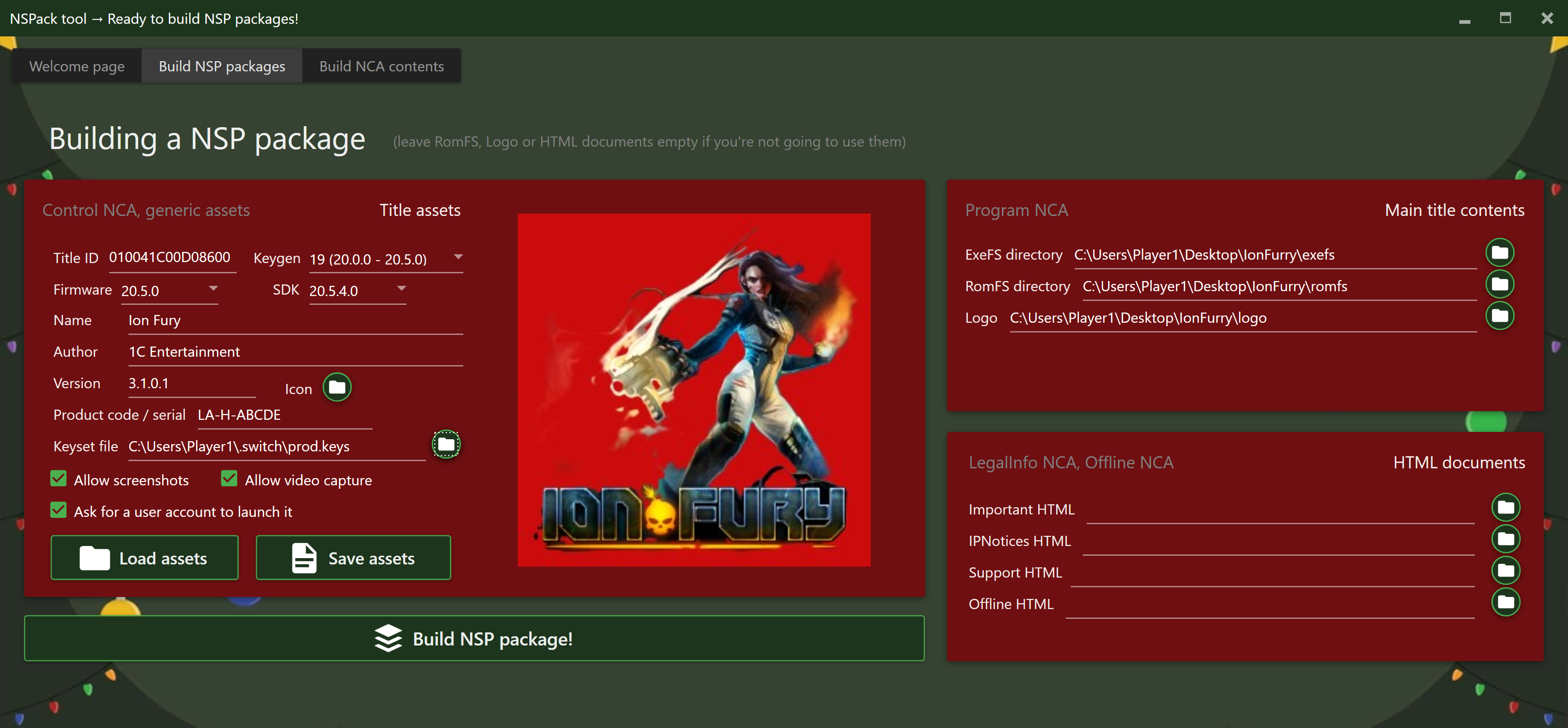Open the Build NCA contents tab
Image resolution: width=1568 pixels, height=728 pixels.
(382, 66)
